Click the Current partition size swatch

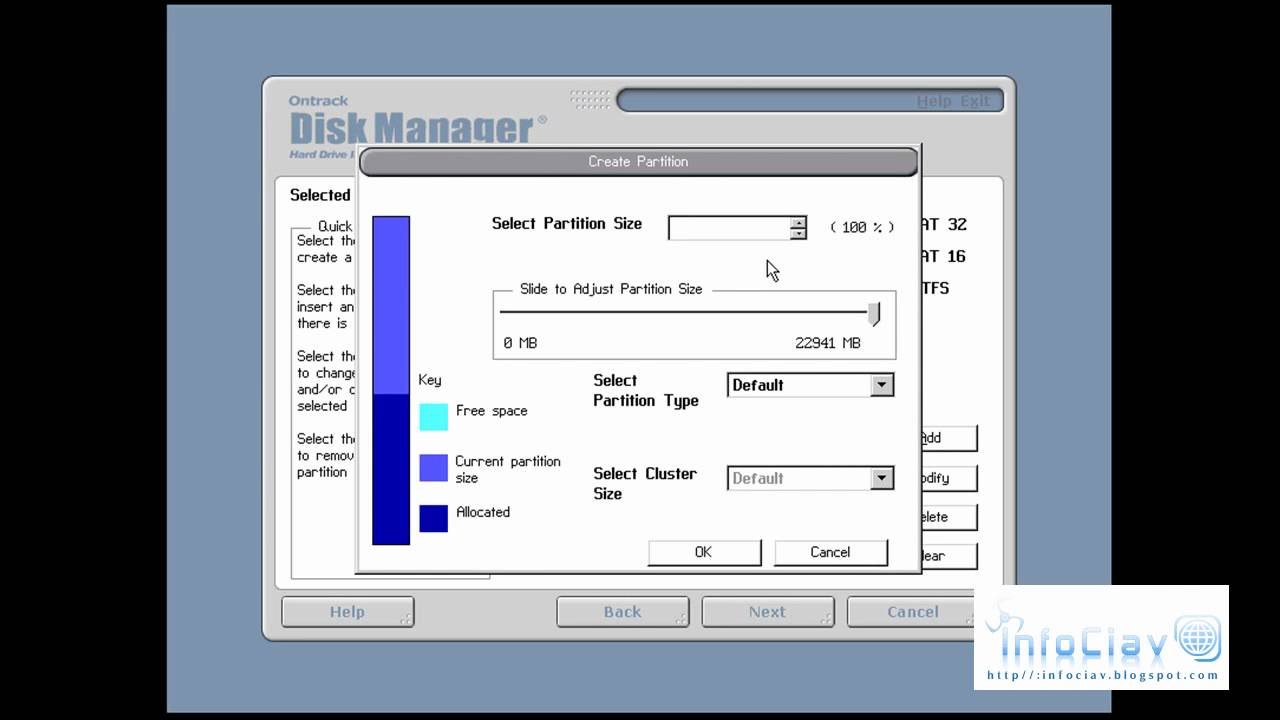click(434, 468)
